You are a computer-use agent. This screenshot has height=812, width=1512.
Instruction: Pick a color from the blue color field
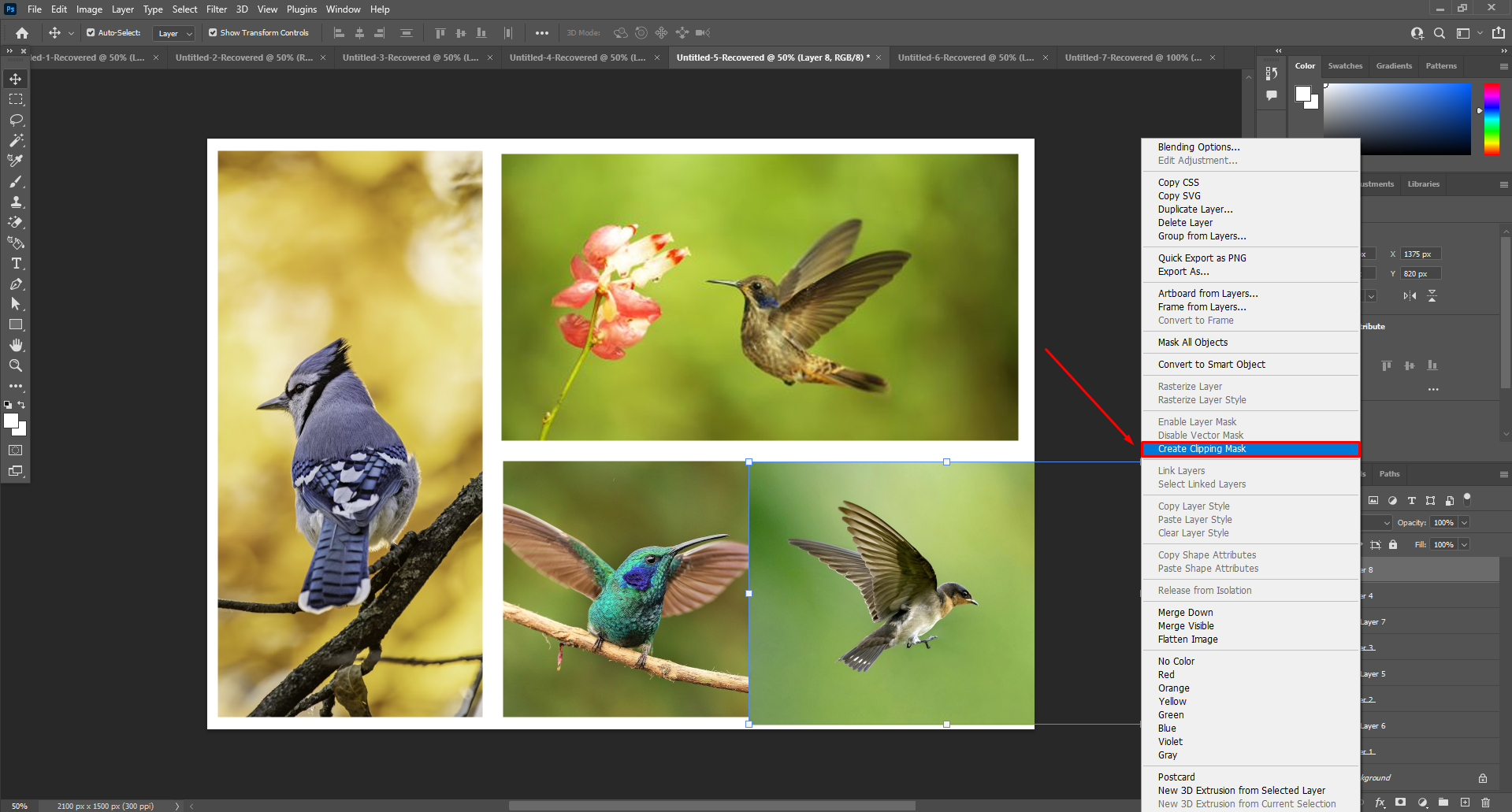pos(1399,118)
